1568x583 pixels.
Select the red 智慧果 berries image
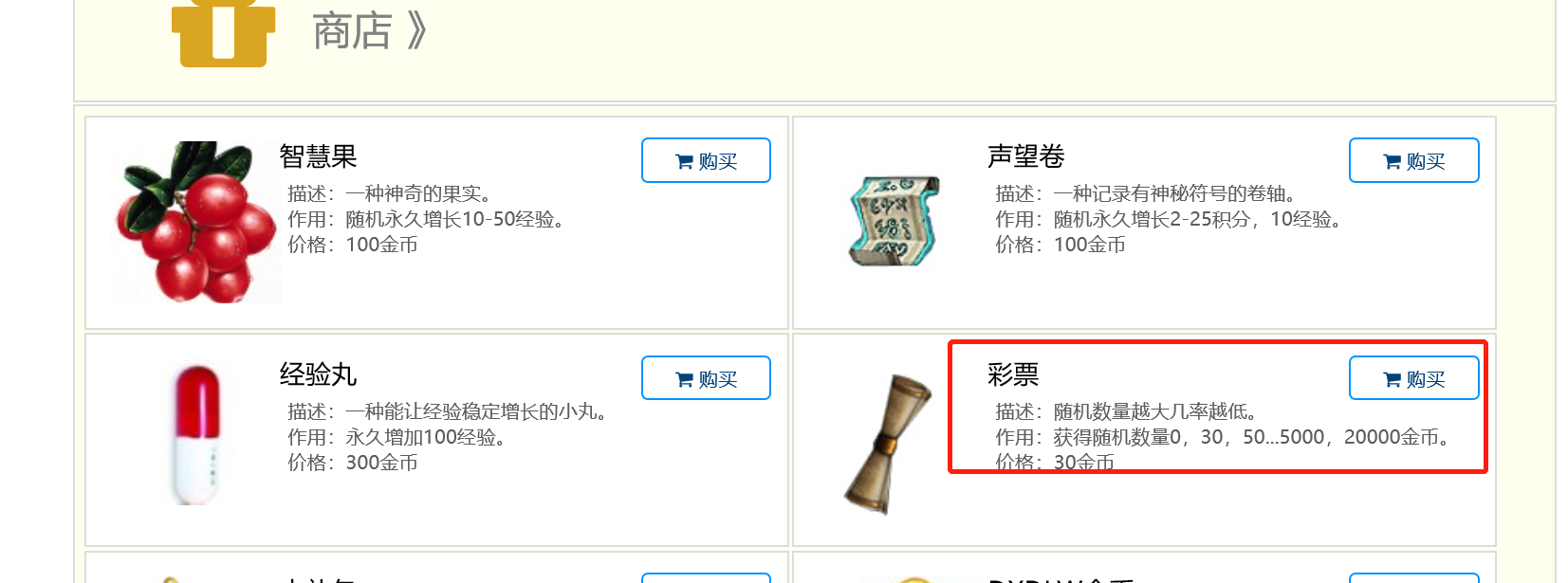[x=196, y=222]
